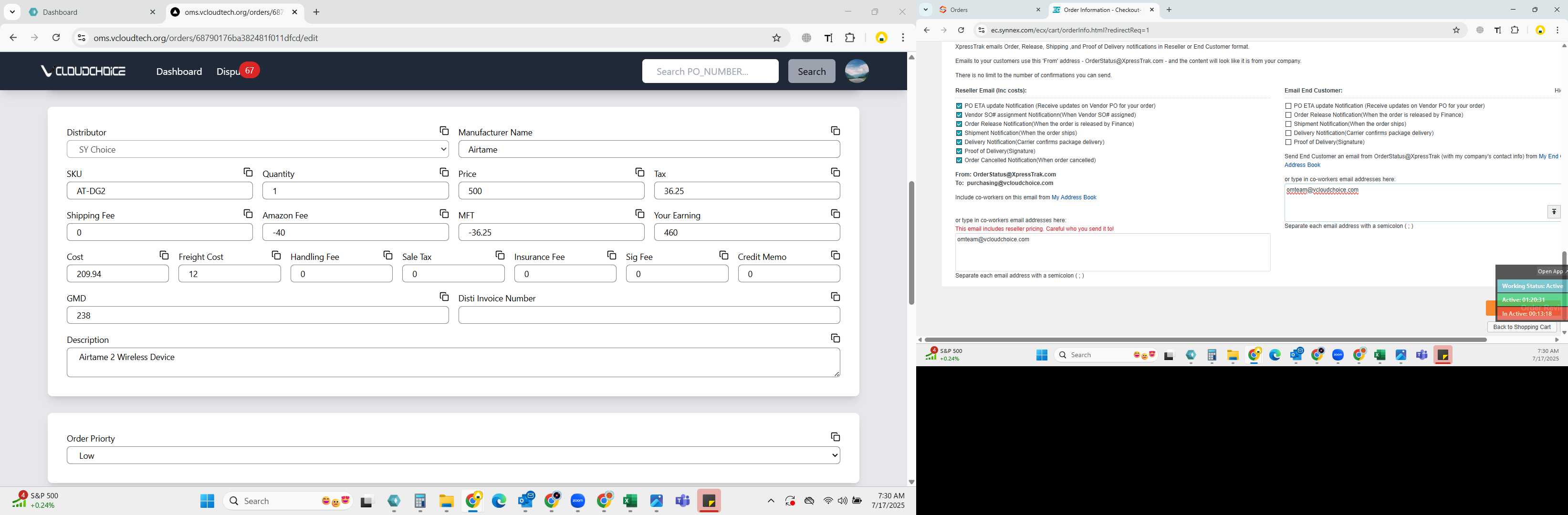Open Microsoft Teams from the left taskbar
The width and height of the screenshot is (1568, 515).
[682, 500]
